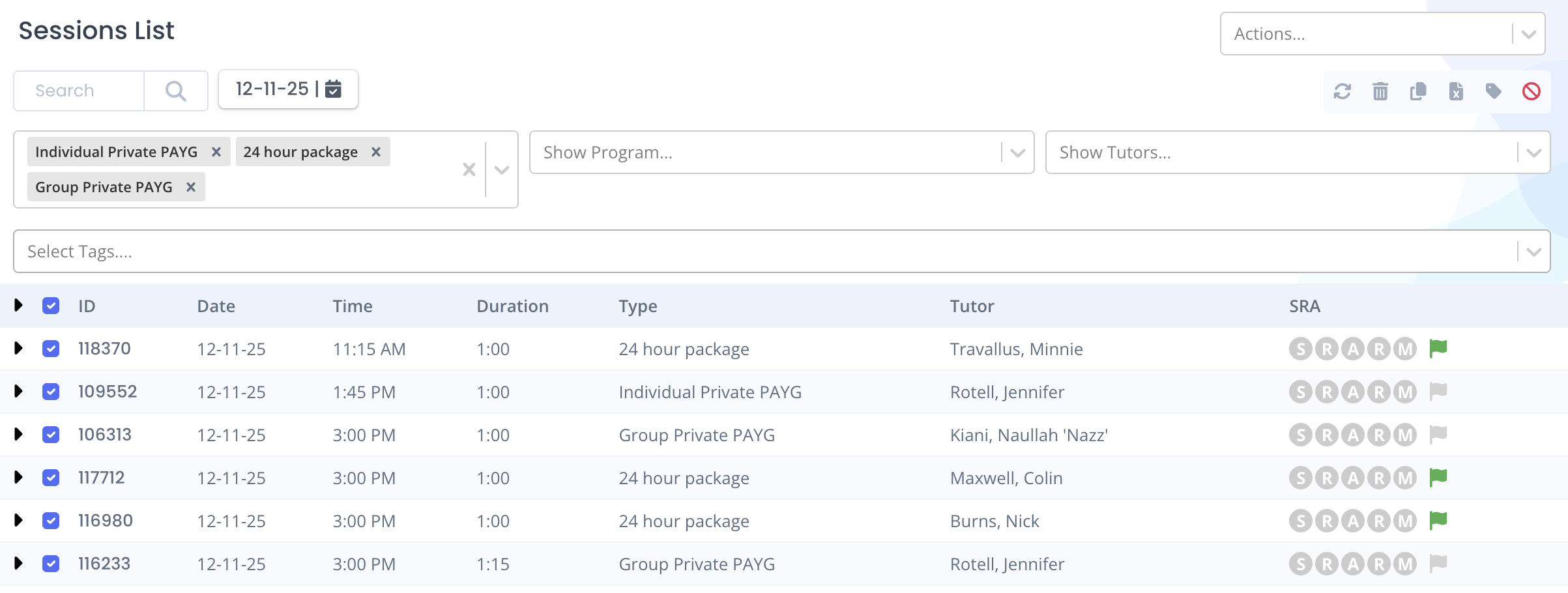This screenshot has width=1568, height=593.
Task: Sort by the Tutor column header
Action: tap(972, 306)
